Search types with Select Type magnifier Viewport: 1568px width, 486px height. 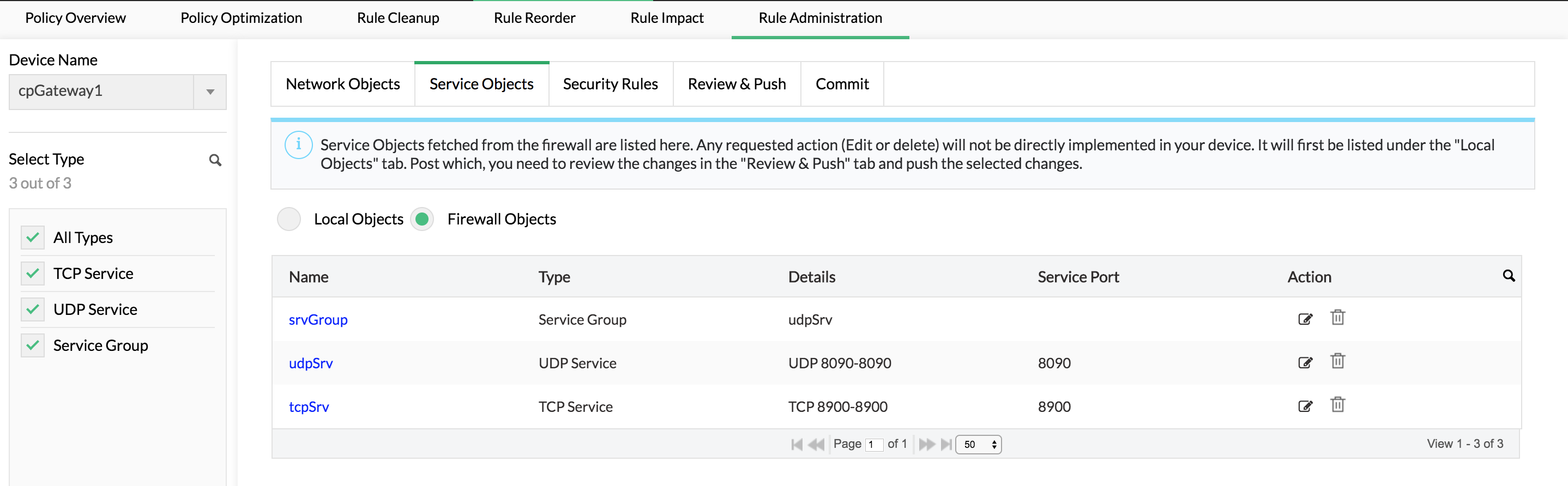click(x=215, y=160)
